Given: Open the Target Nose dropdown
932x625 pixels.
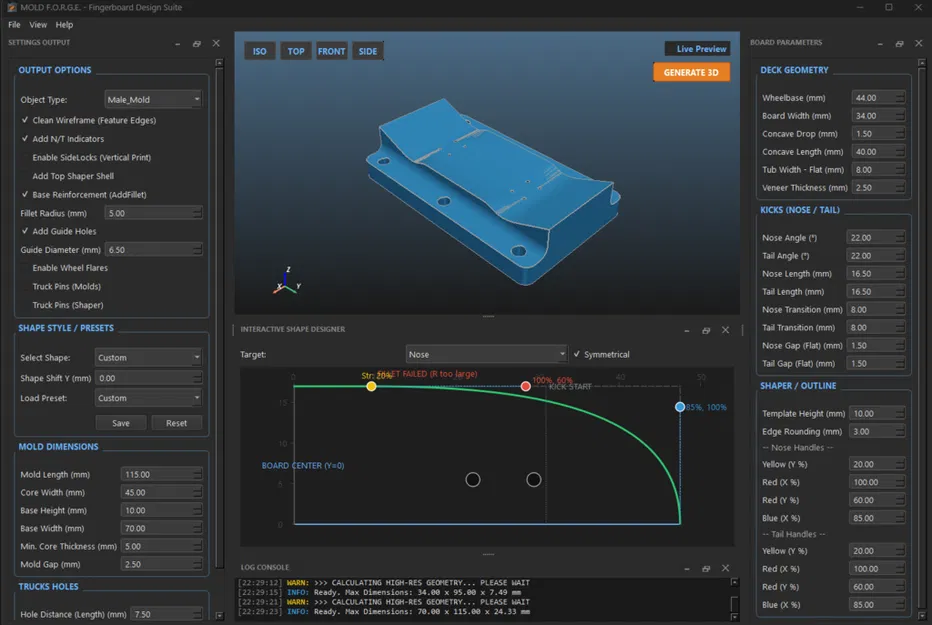Looking at the screenshot, I should [x=486, y=354].
